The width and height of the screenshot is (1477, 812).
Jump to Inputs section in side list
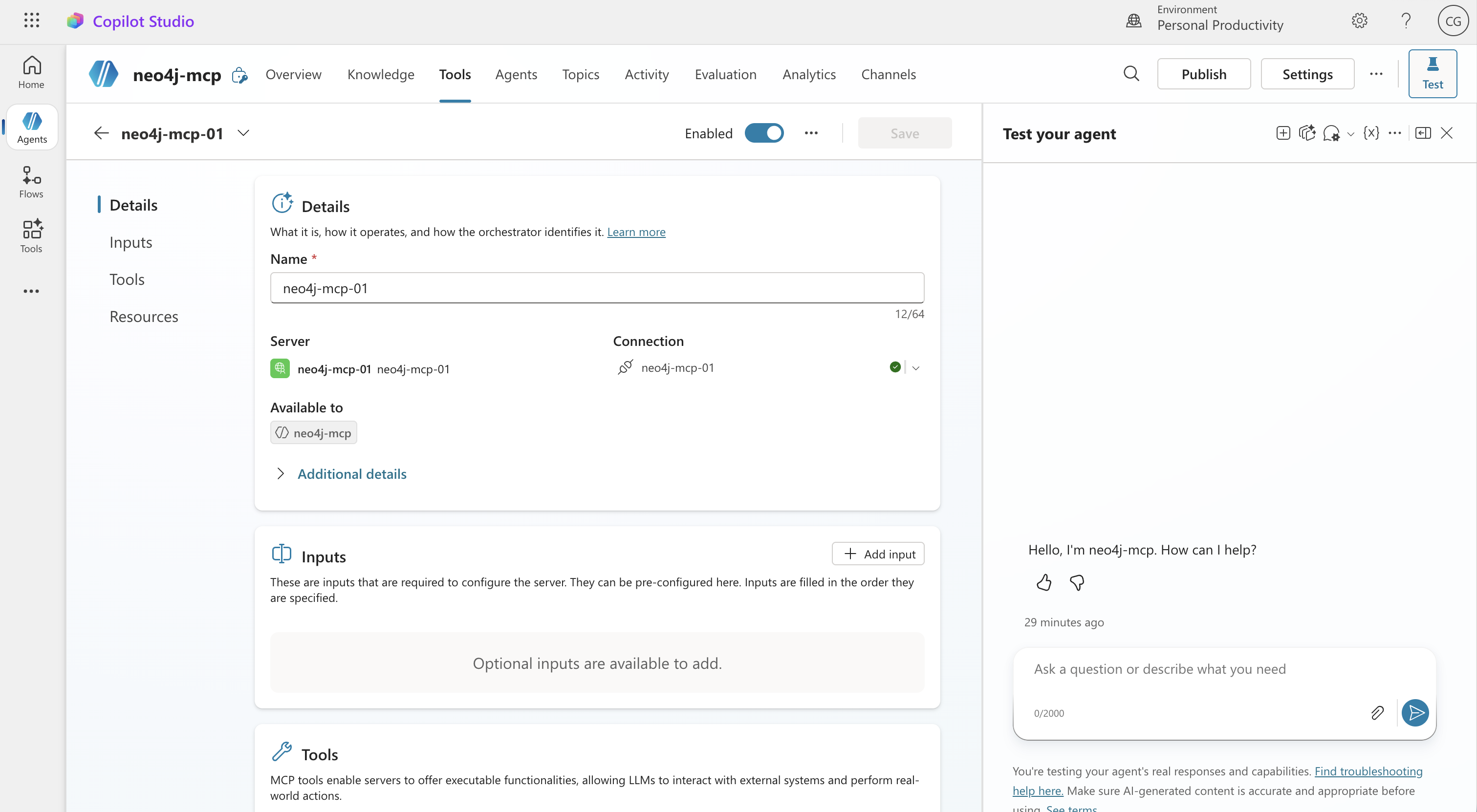click(130, 242)
